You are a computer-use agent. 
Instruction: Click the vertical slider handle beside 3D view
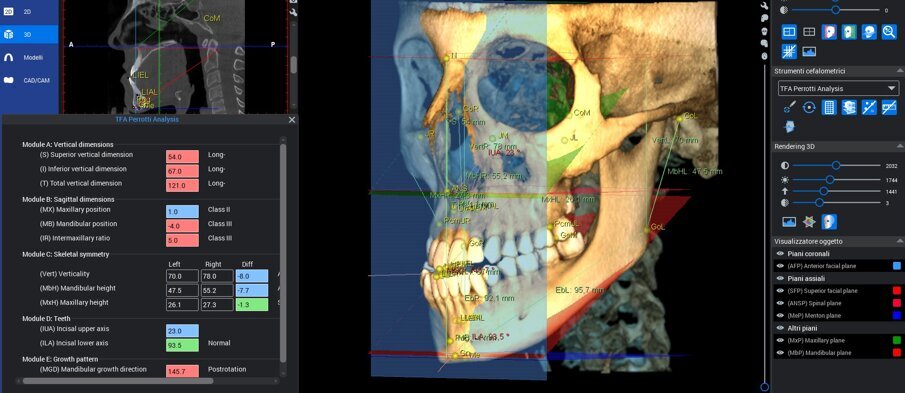pos(765,387)
